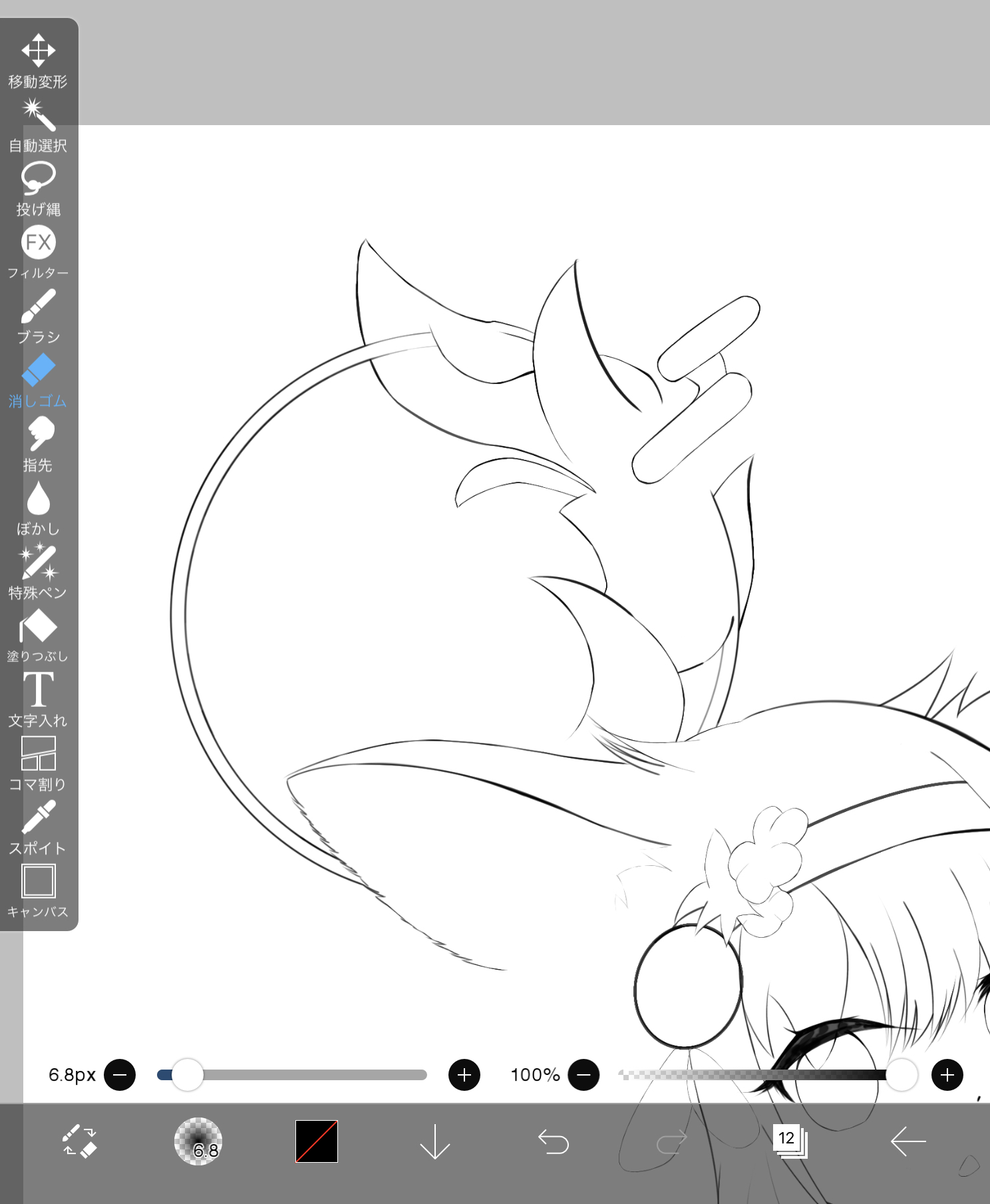This screenshot has height=1204, width=990.
Task: Choose the Lasso (投げ縄) tool
Action: [x=38, y=188]
